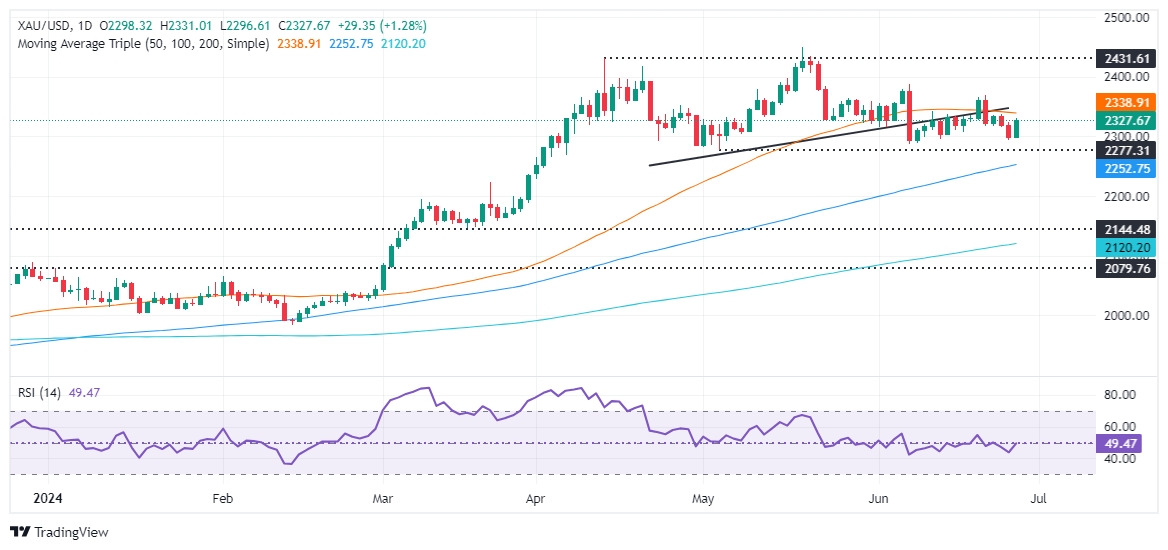Click the Jun label on time axis
Viewport: 1168px width, 550px height.
tap(878, 496)
